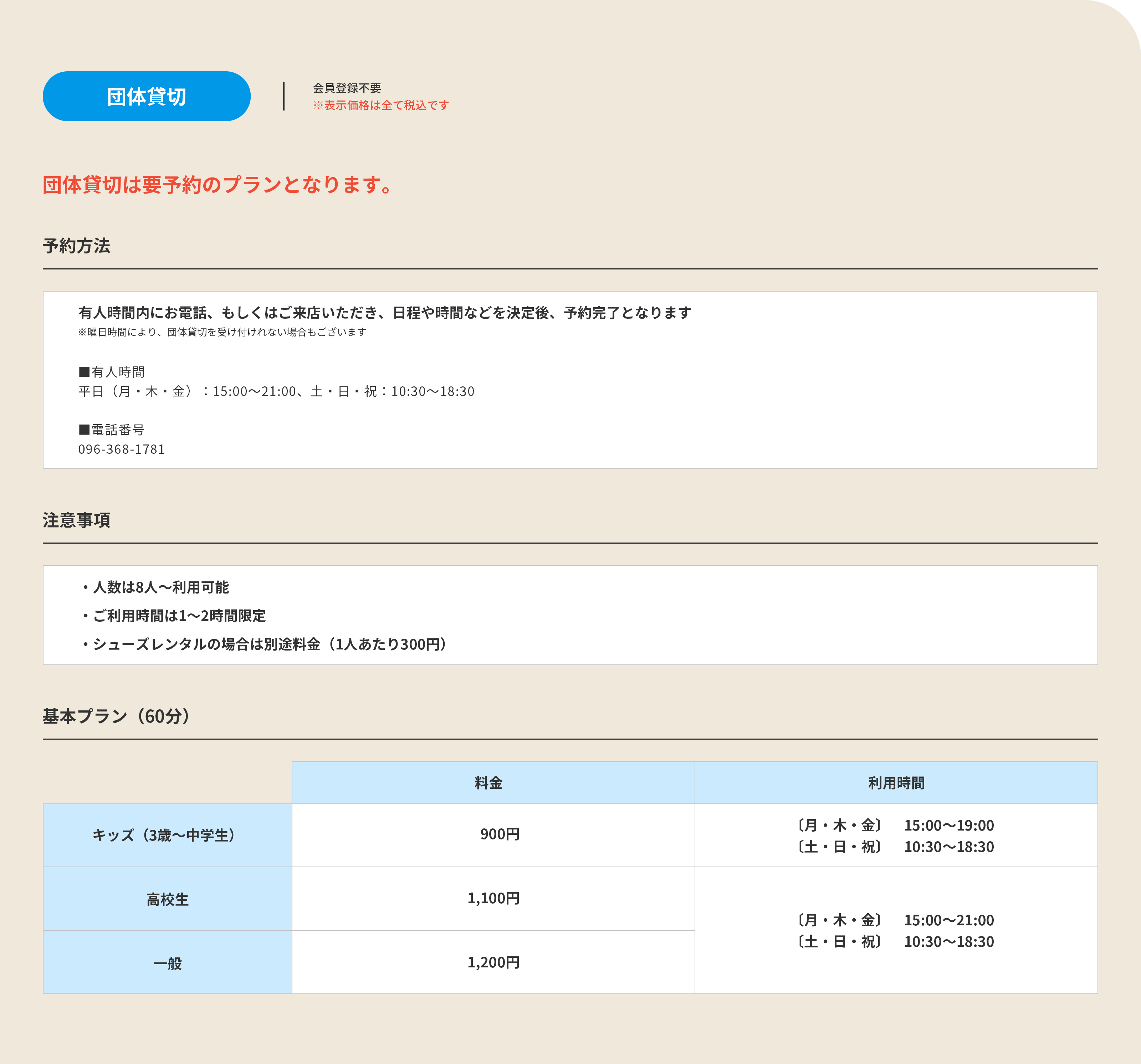This screenshot has width=1141, height=1064.
Task: Click the 利用時間 column header
Action: pos(896,783)
